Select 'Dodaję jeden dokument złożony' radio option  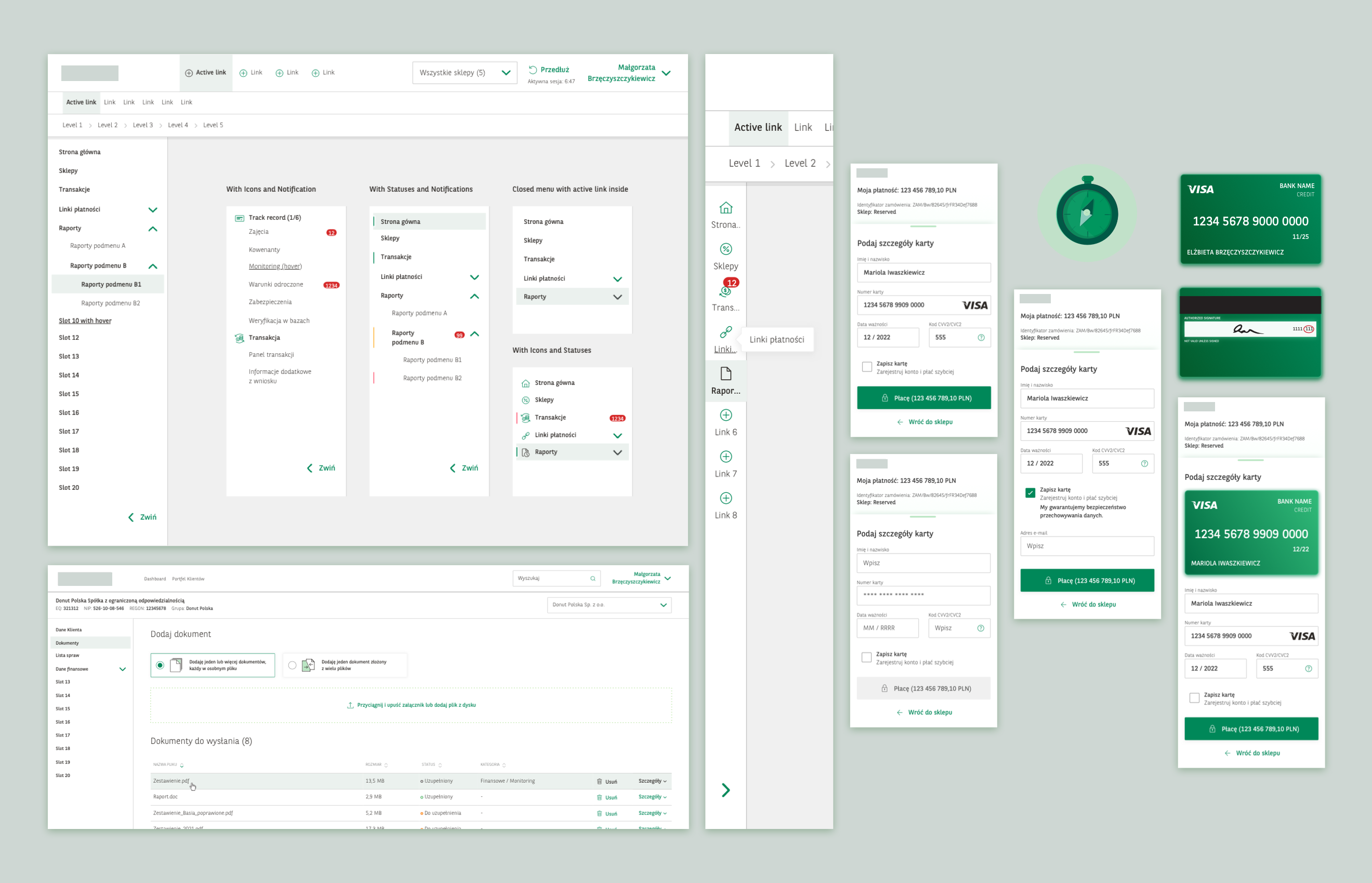pos(293,665)
